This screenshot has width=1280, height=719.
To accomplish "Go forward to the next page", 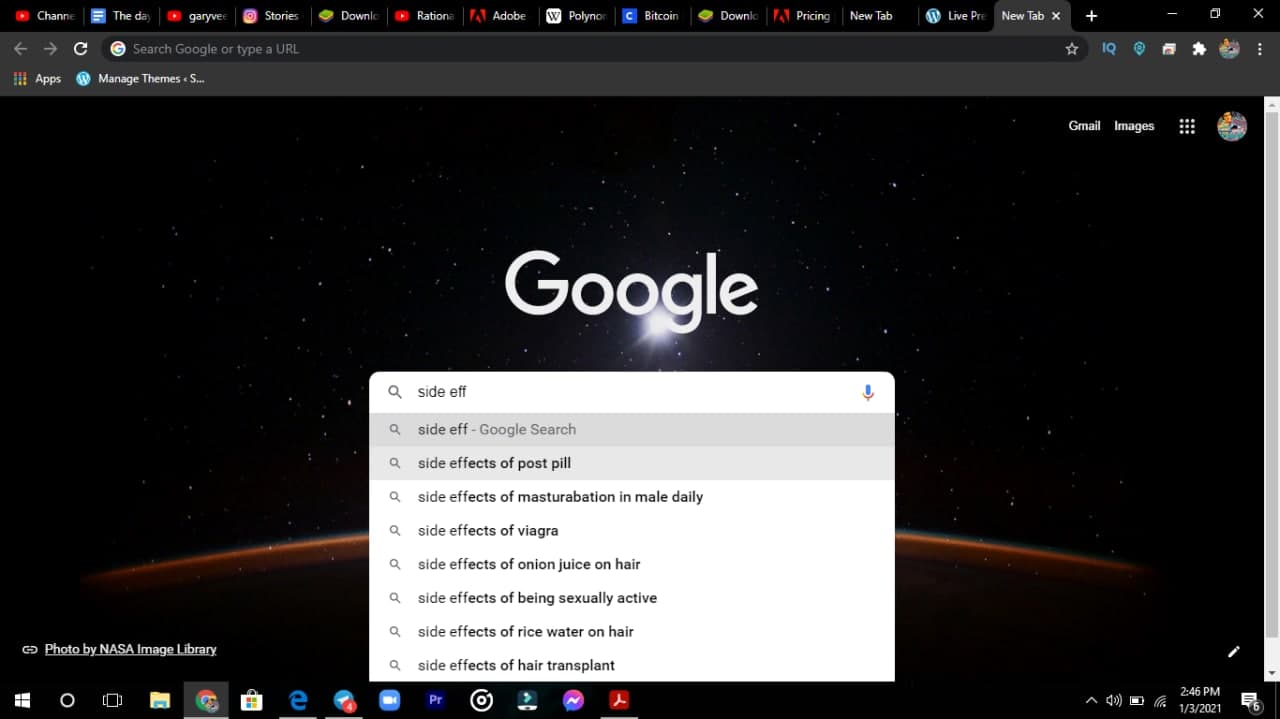I will coord(51,48).
